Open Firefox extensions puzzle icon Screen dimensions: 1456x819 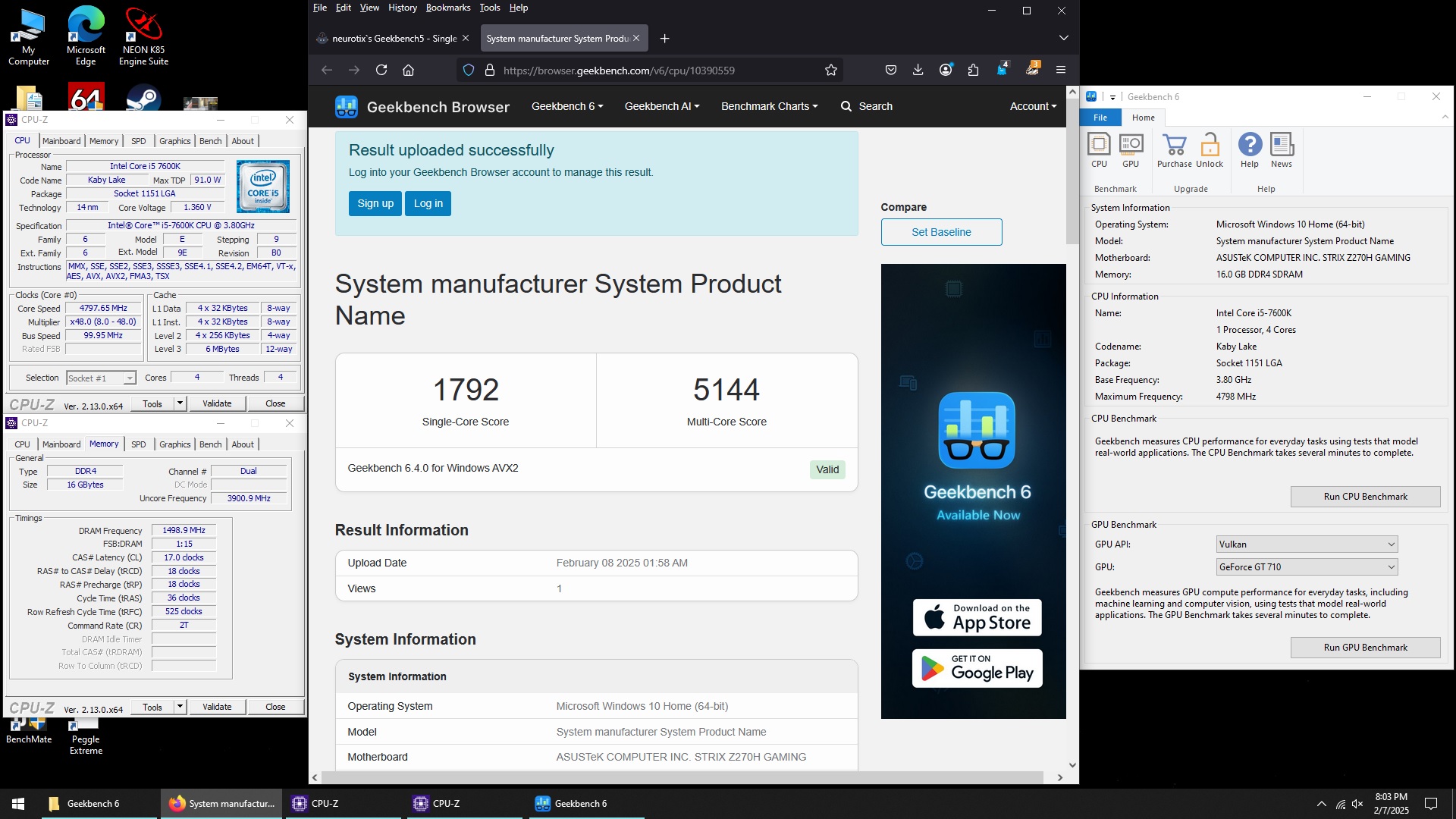[973, 70]
